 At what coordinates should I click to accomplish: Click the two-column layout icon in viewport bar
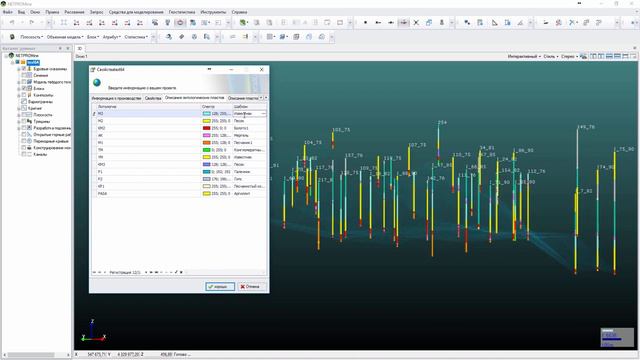[x=593, y=56]
